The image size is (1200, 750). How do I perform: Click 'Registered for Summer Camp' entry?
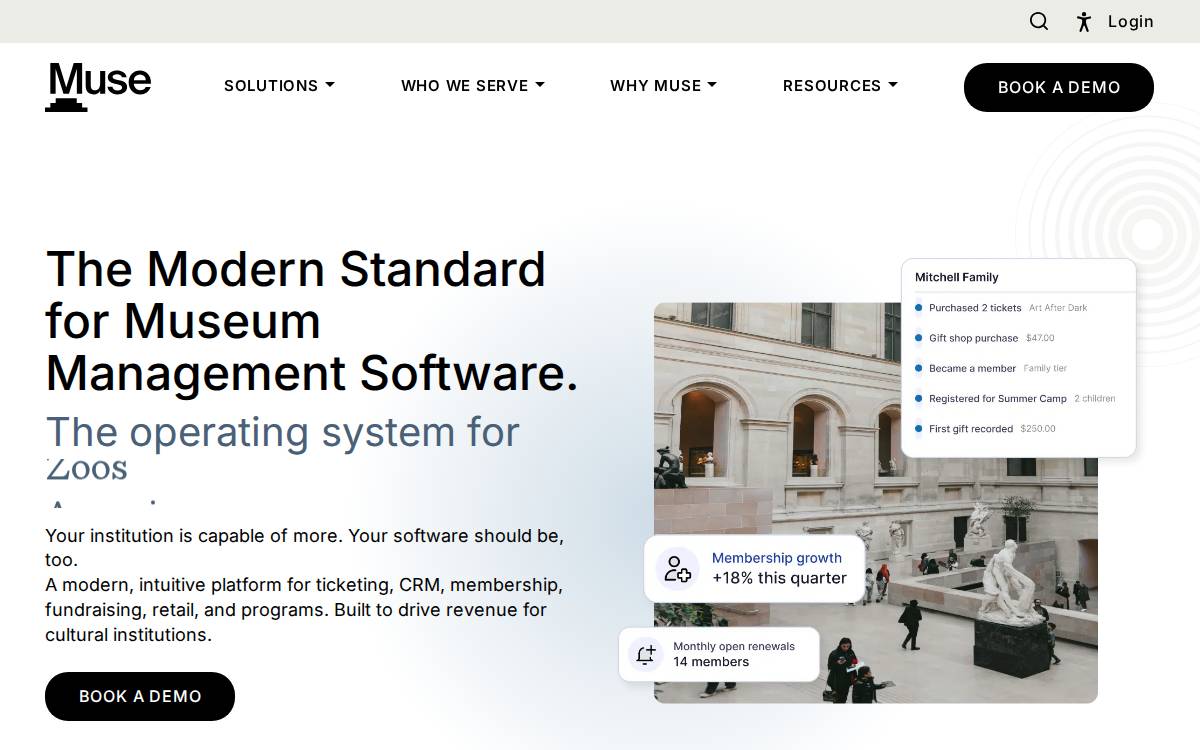coord(998,398)
